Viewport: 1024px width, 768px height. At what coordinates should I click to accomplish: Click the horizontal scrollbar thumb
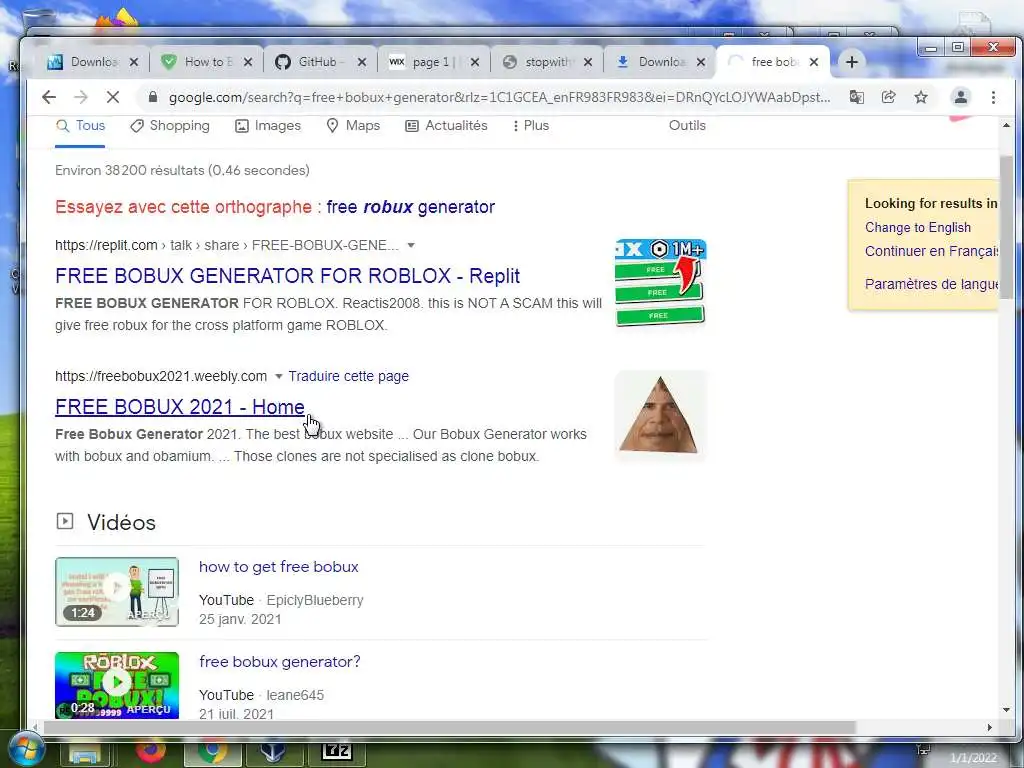(449, 728)
